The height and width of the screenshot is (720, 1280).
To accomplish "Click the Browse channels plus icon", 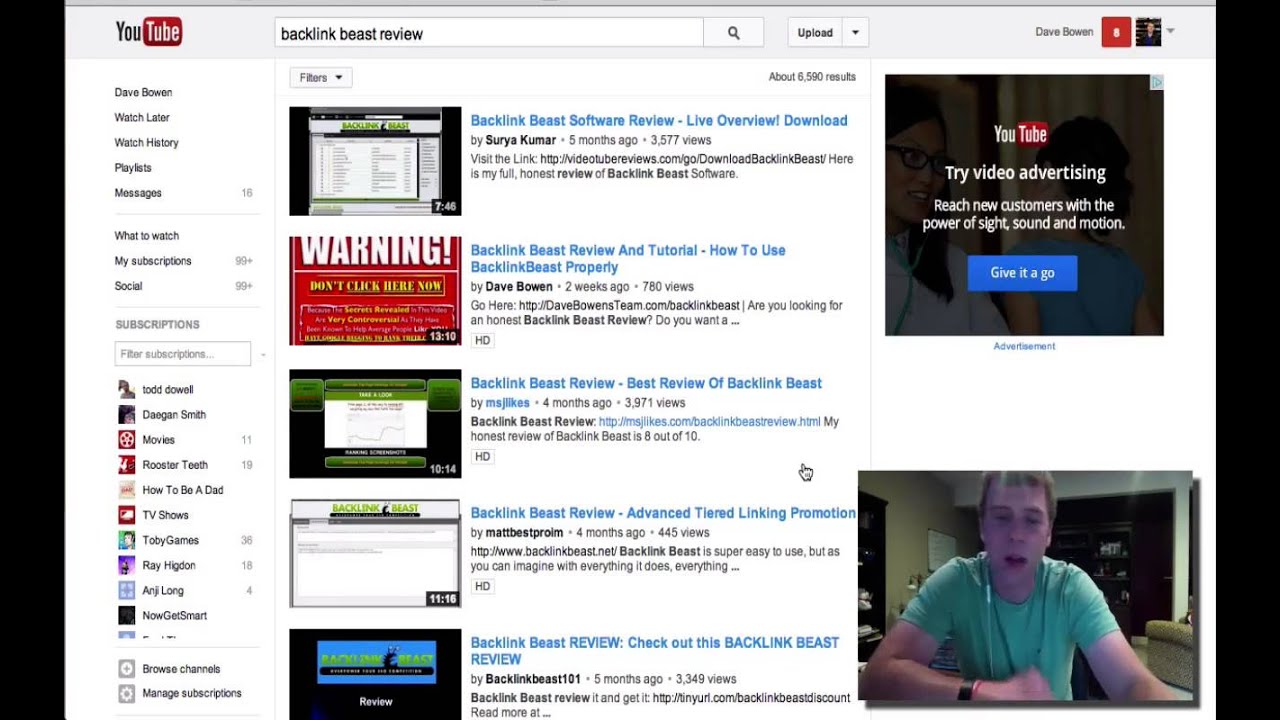I will [x=126, y=669].
